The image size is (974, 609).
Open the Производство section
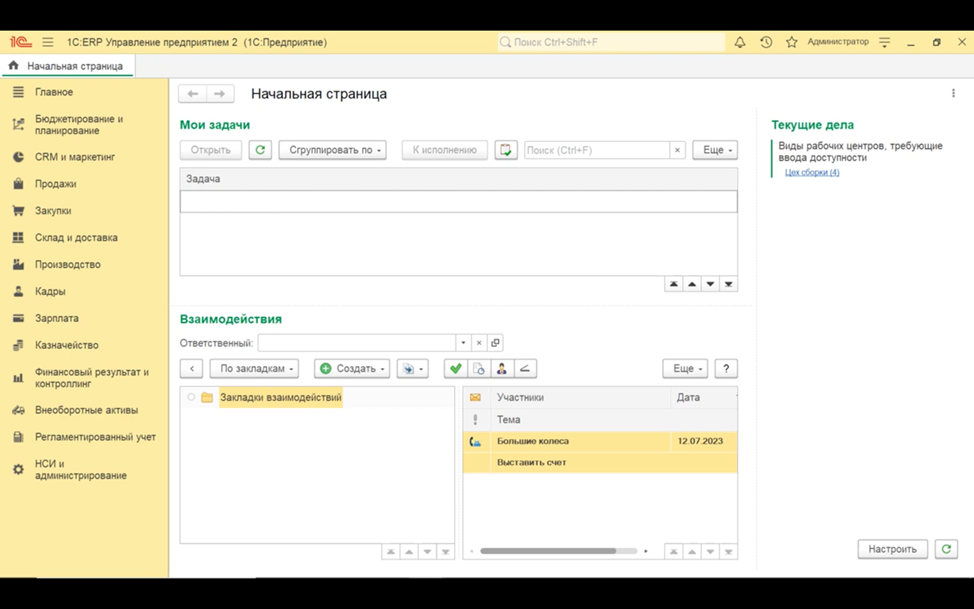68,264
